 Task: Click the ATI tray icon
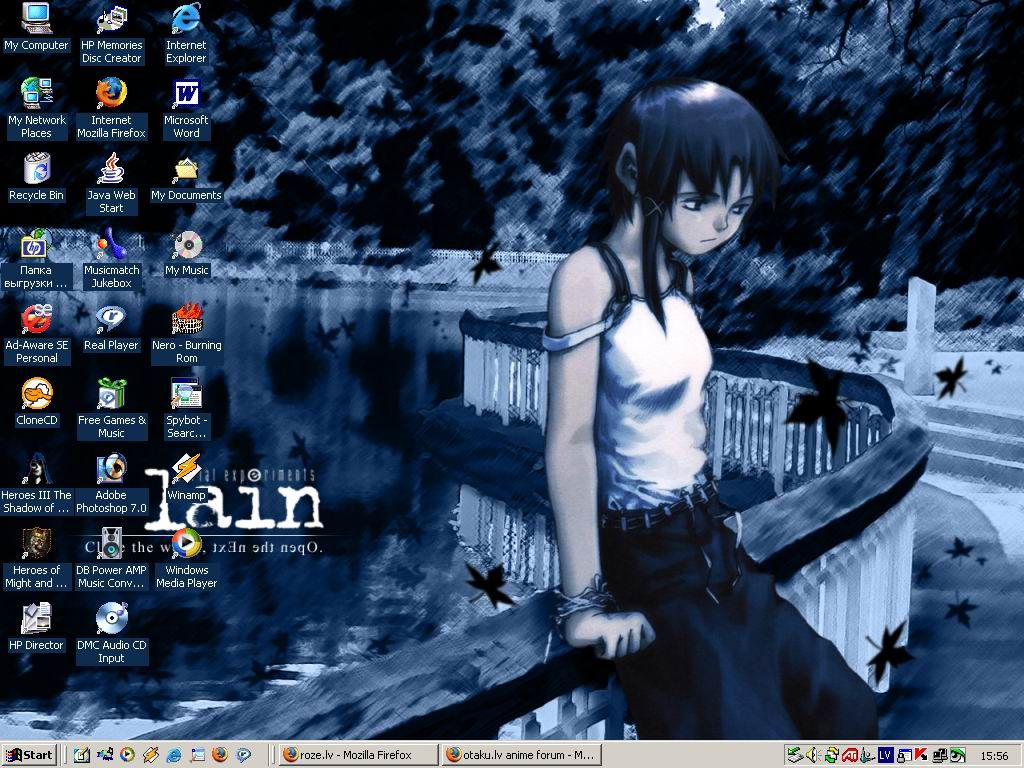[x=849, y=756]
